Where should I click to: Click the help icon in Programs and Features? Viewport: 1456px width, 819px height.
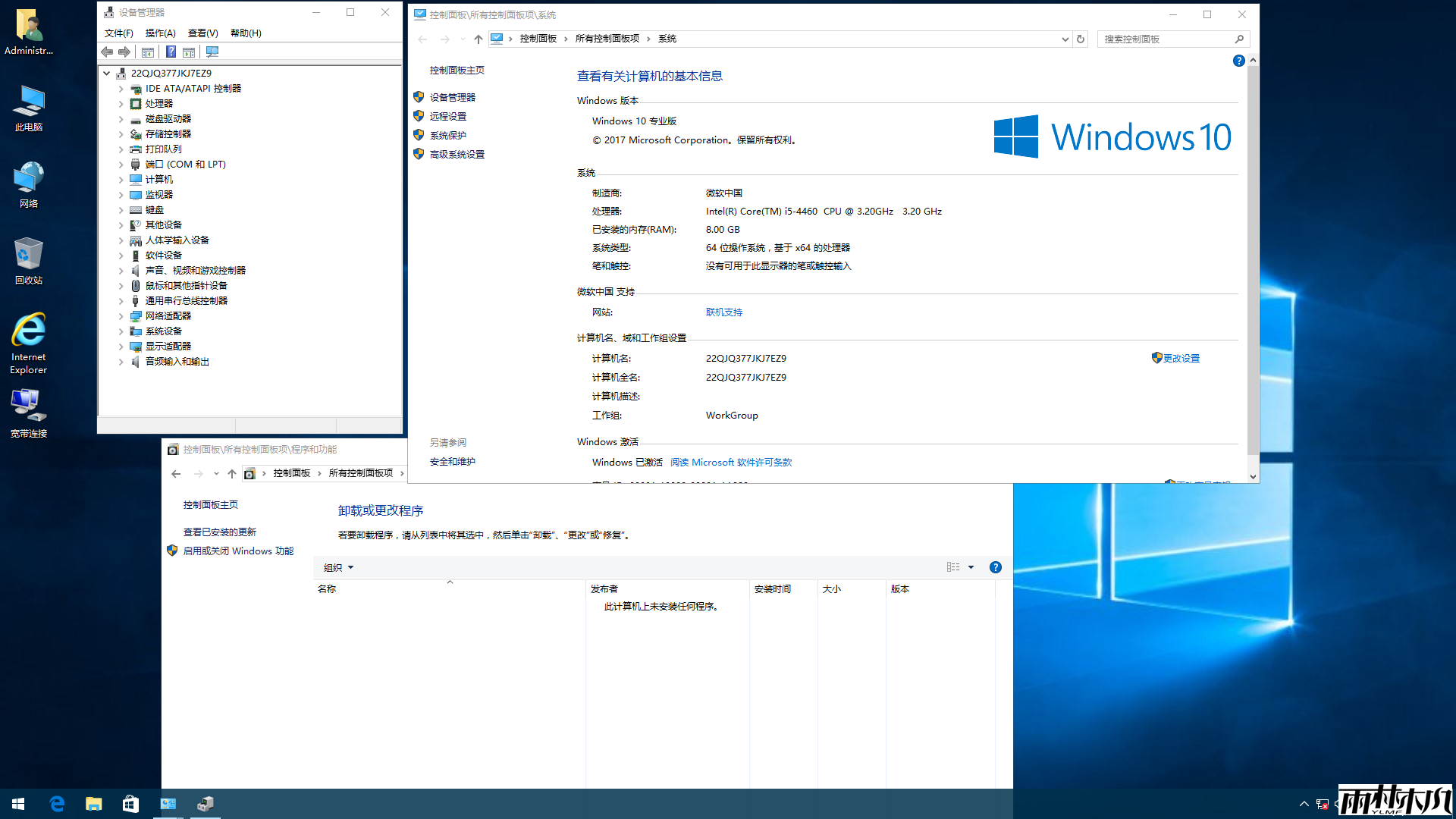[996, 567]
